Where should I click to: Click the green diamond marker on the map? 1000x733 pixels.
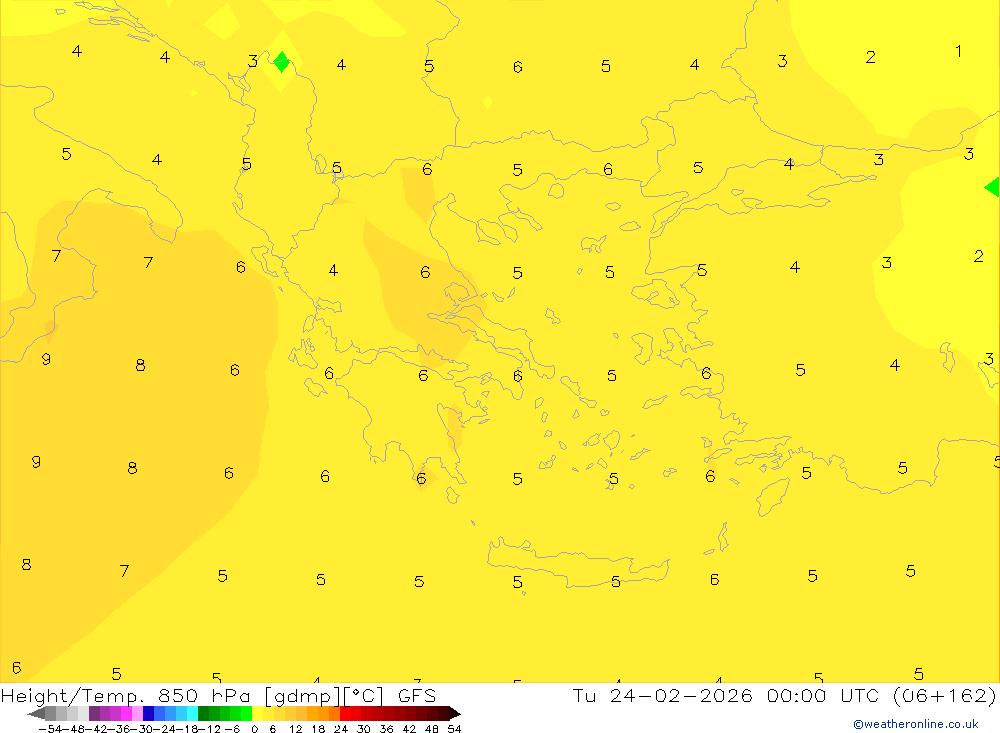coord(281,62)
